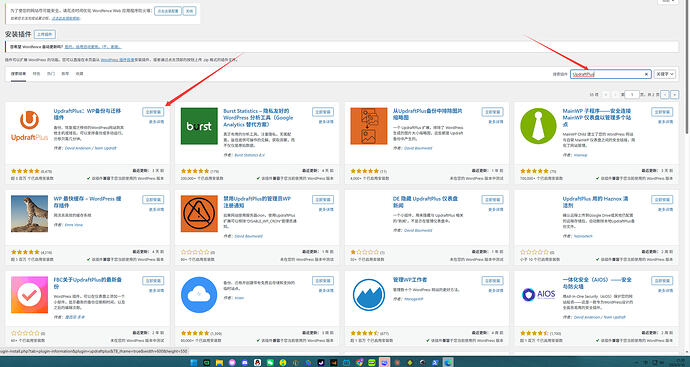Click the orange warning-triangle plugin icon

pos(199,213)
